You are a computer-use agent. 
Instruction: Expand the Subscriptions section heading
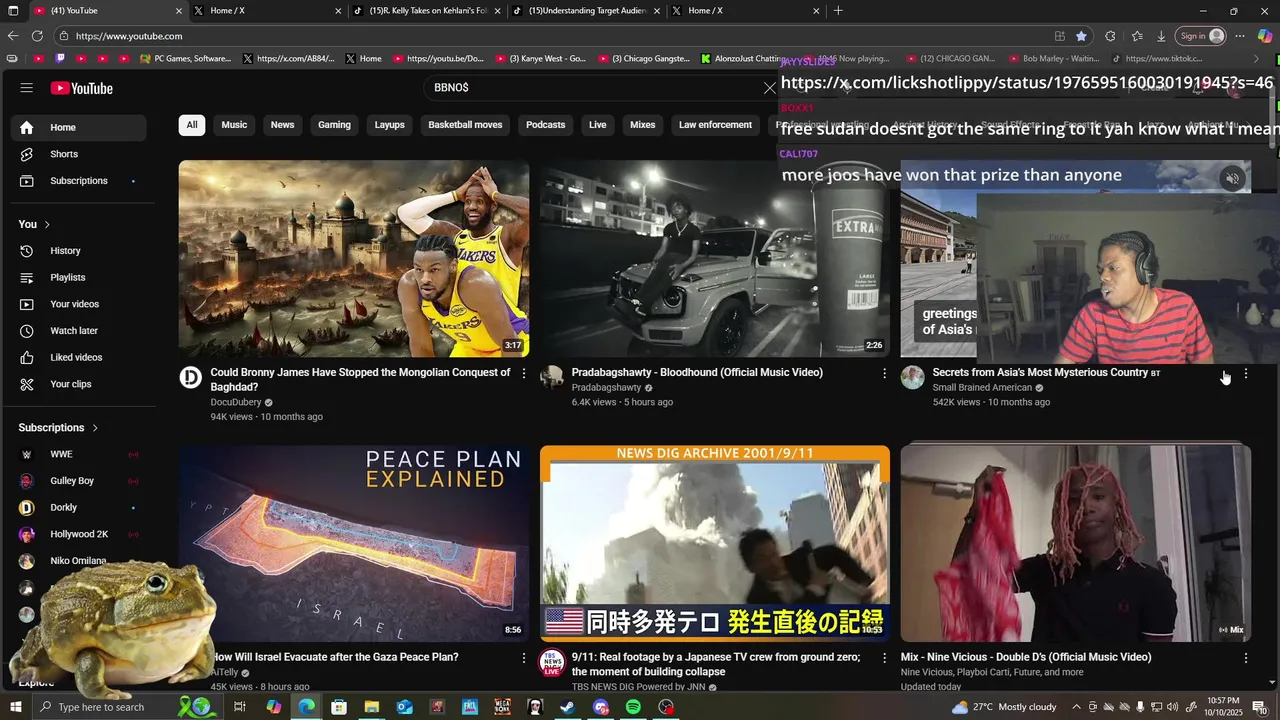(x=58, y=428)
